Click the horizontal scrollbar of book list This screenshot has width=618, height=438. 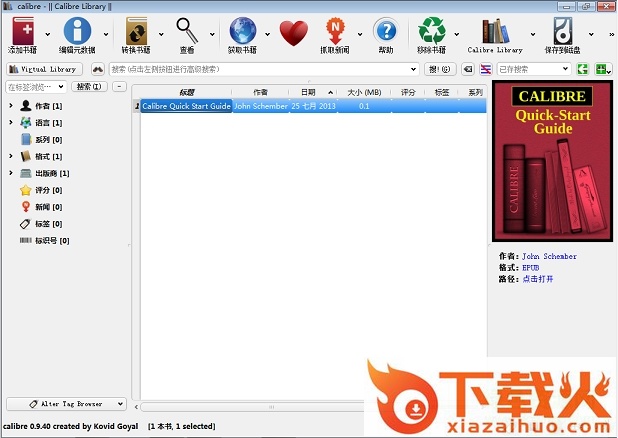(x=252, y=407)
